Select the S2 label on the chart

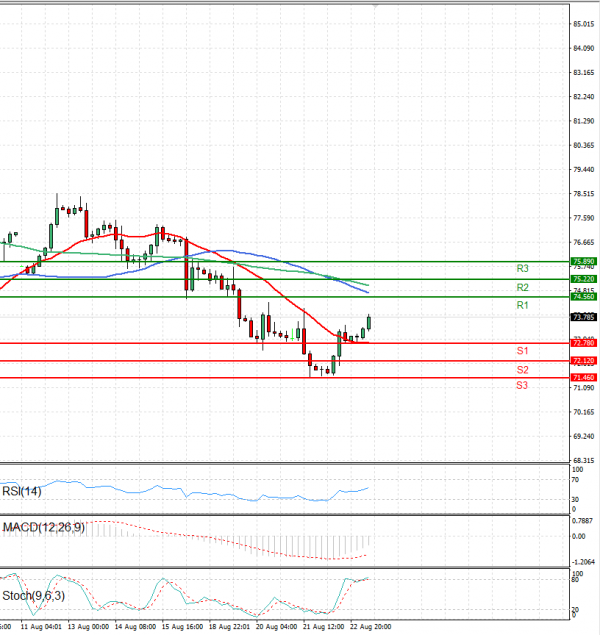coord(522,370)
